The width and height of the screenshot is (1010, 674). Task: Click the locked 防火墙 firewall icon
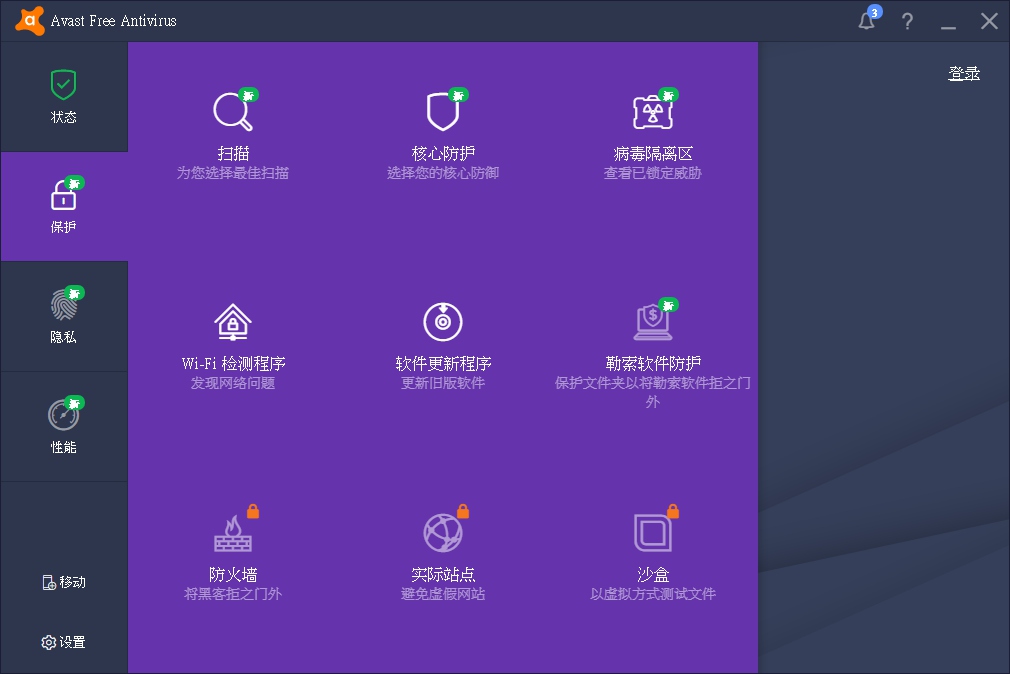(233, 532)
